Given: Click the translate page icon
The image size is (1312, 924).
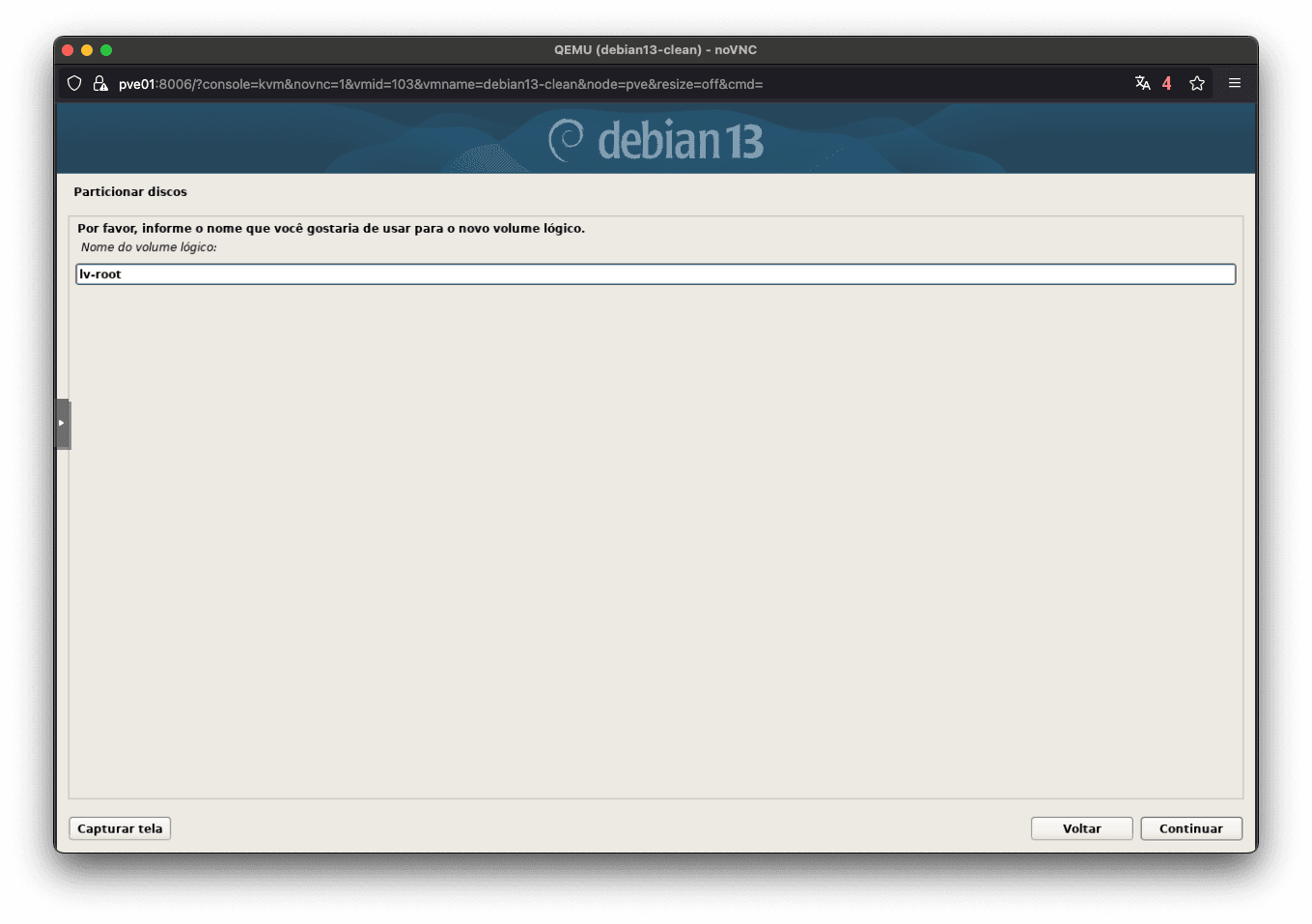Looking at the screenshot, I should pyautogui.click(x=1143, y=83).
